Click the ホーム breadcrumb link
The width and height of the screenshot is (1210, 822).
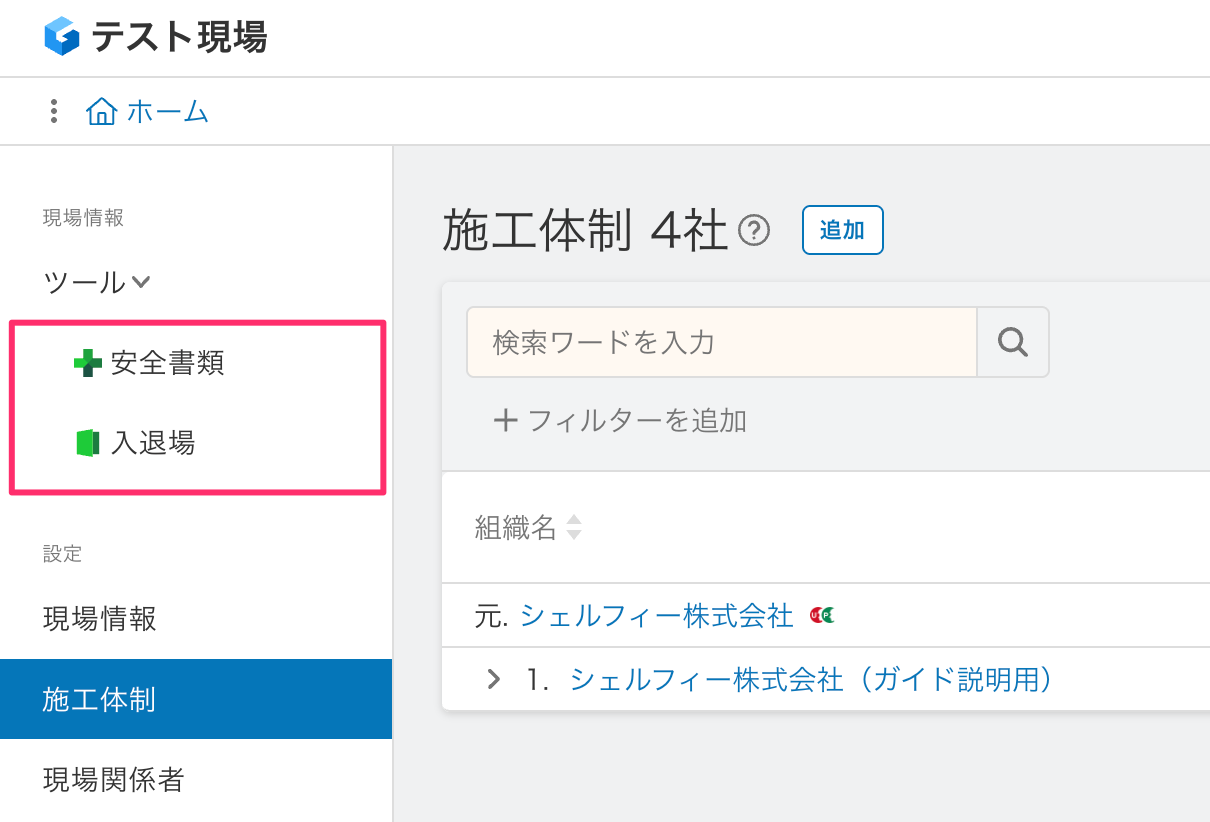167,111
